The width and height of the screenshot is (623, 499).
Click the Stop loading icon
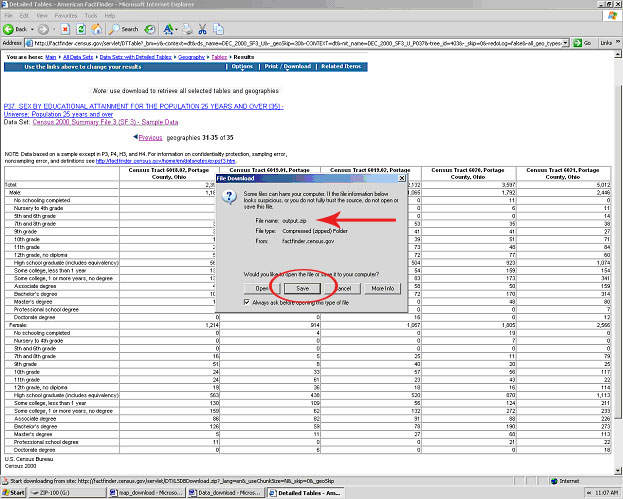coord(65,29)
